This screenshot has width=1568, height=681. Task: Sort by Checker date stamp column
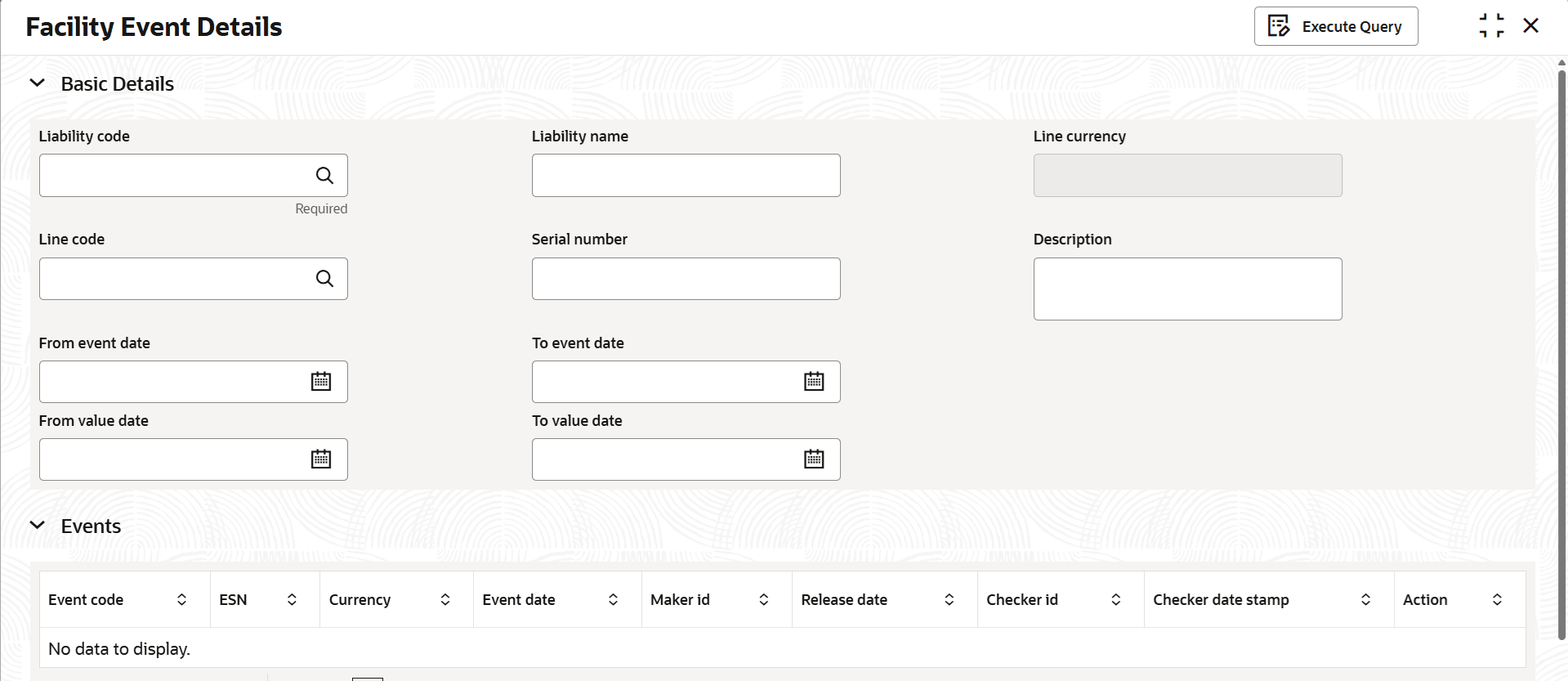point(1365,600)
